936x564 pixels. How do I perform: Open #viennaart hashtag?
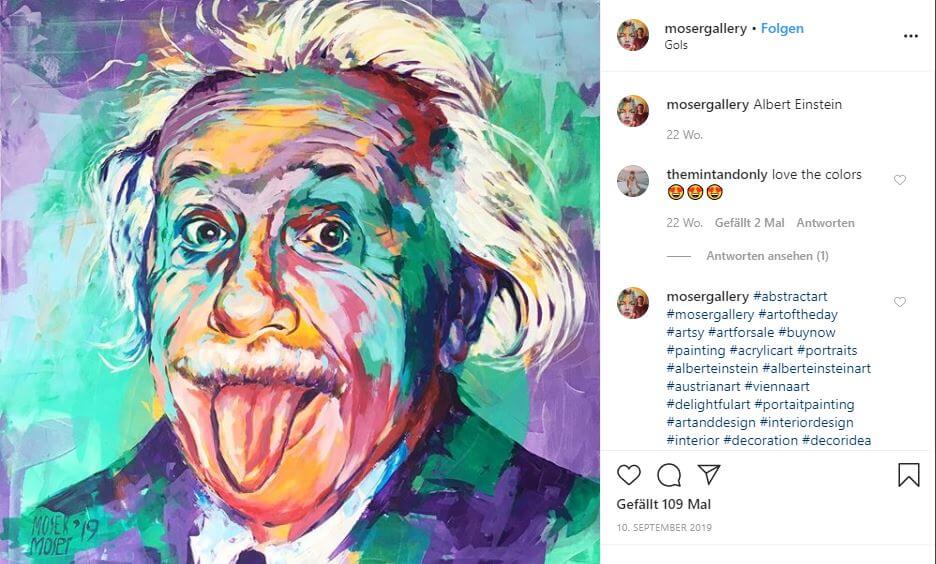777,387
